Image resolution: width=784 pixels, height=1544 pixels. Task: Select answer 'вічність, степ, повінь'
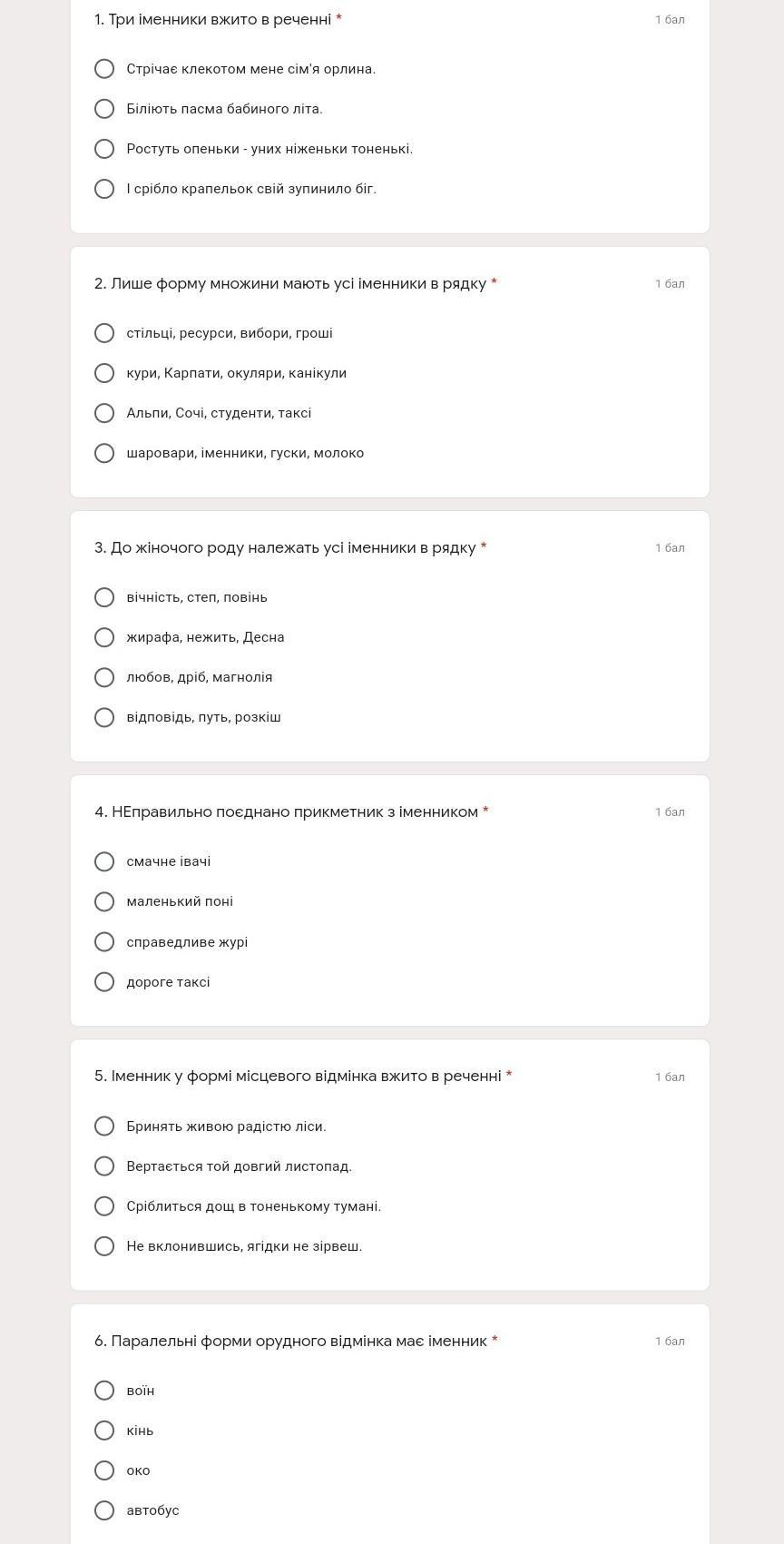(104, 597)
